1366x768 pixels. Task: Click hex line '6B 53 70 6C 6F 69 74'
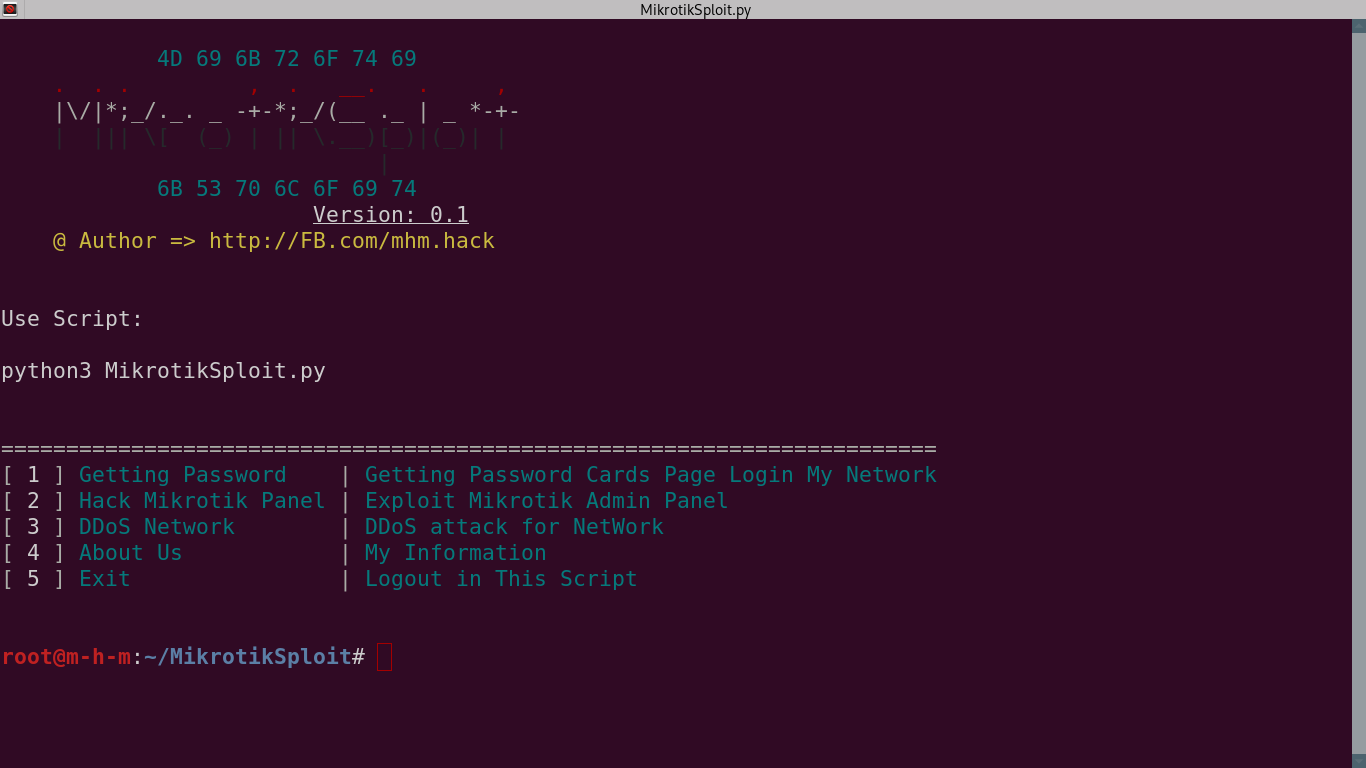pos(287,189)
